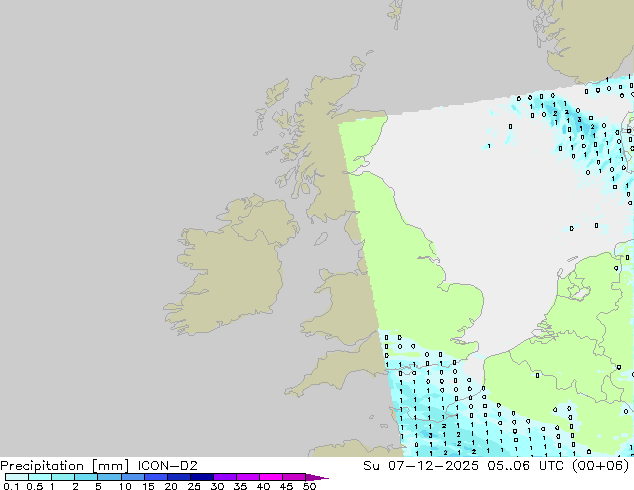Click the Isle of Man on the map
The height and width of the screenshot is (490, 634).
pos(321,239)
